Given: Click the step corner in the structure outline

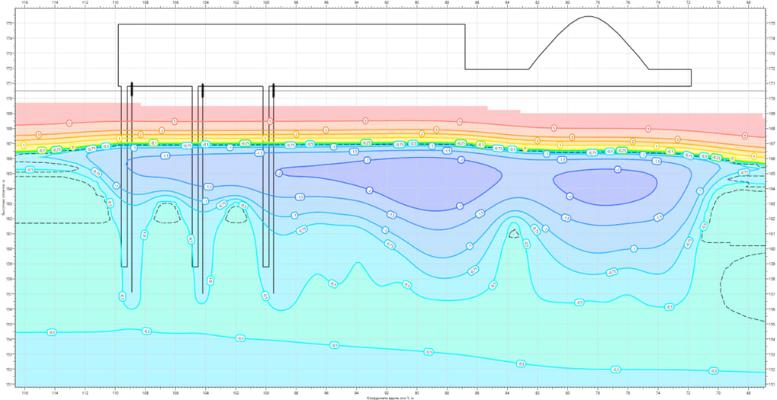Looking at the screenshot, I should (x=467, y=69).
